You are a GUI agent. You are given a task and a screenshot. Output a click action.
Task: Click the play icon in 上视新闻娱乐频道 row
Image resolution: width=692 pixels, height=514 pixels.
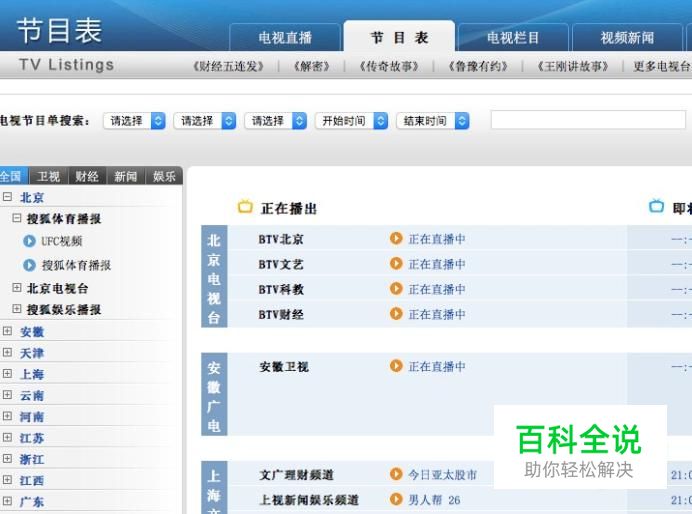point(396,499)
